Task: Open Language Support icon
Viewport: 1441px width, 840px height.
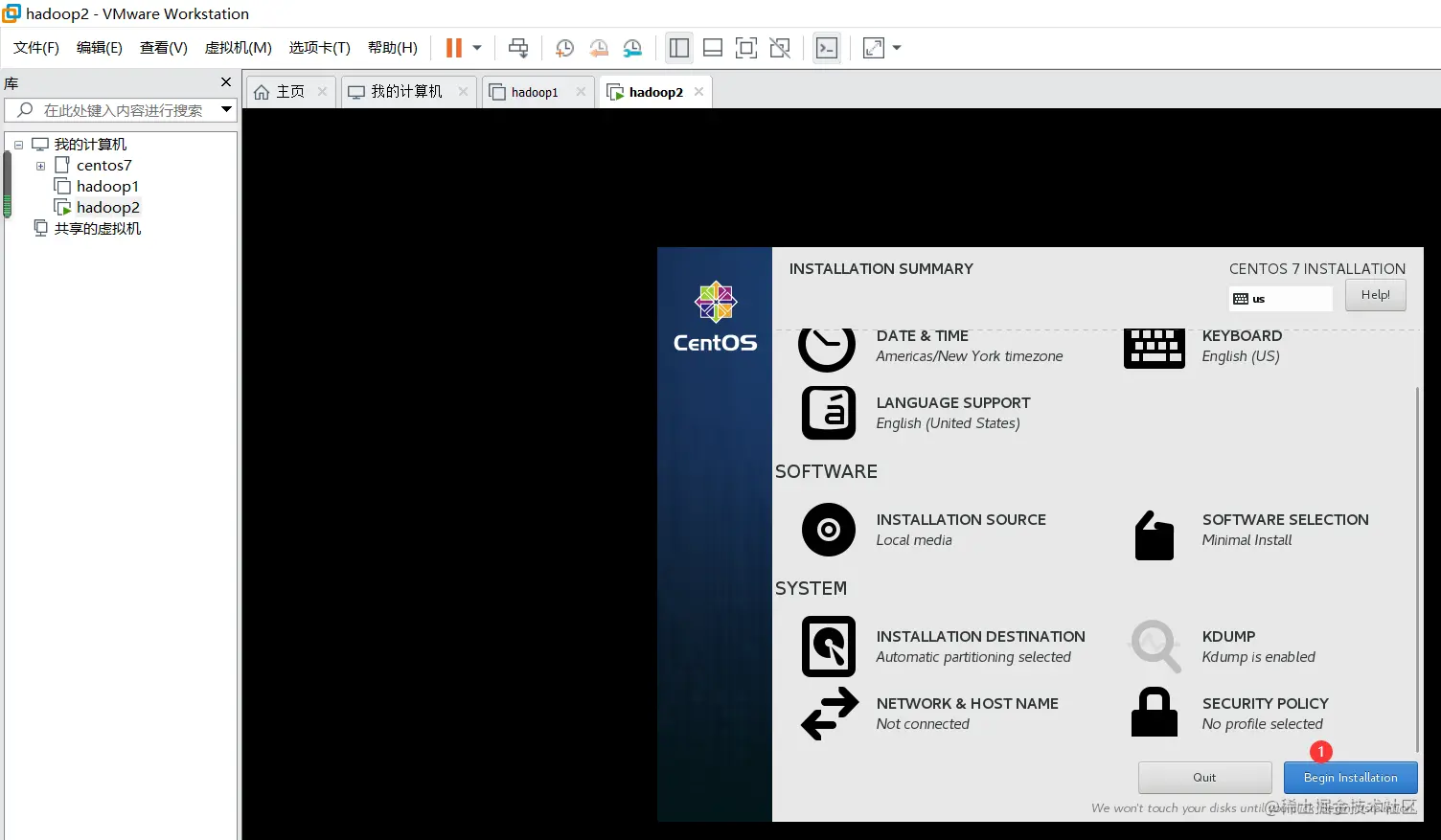Action: tap(829, 413)
